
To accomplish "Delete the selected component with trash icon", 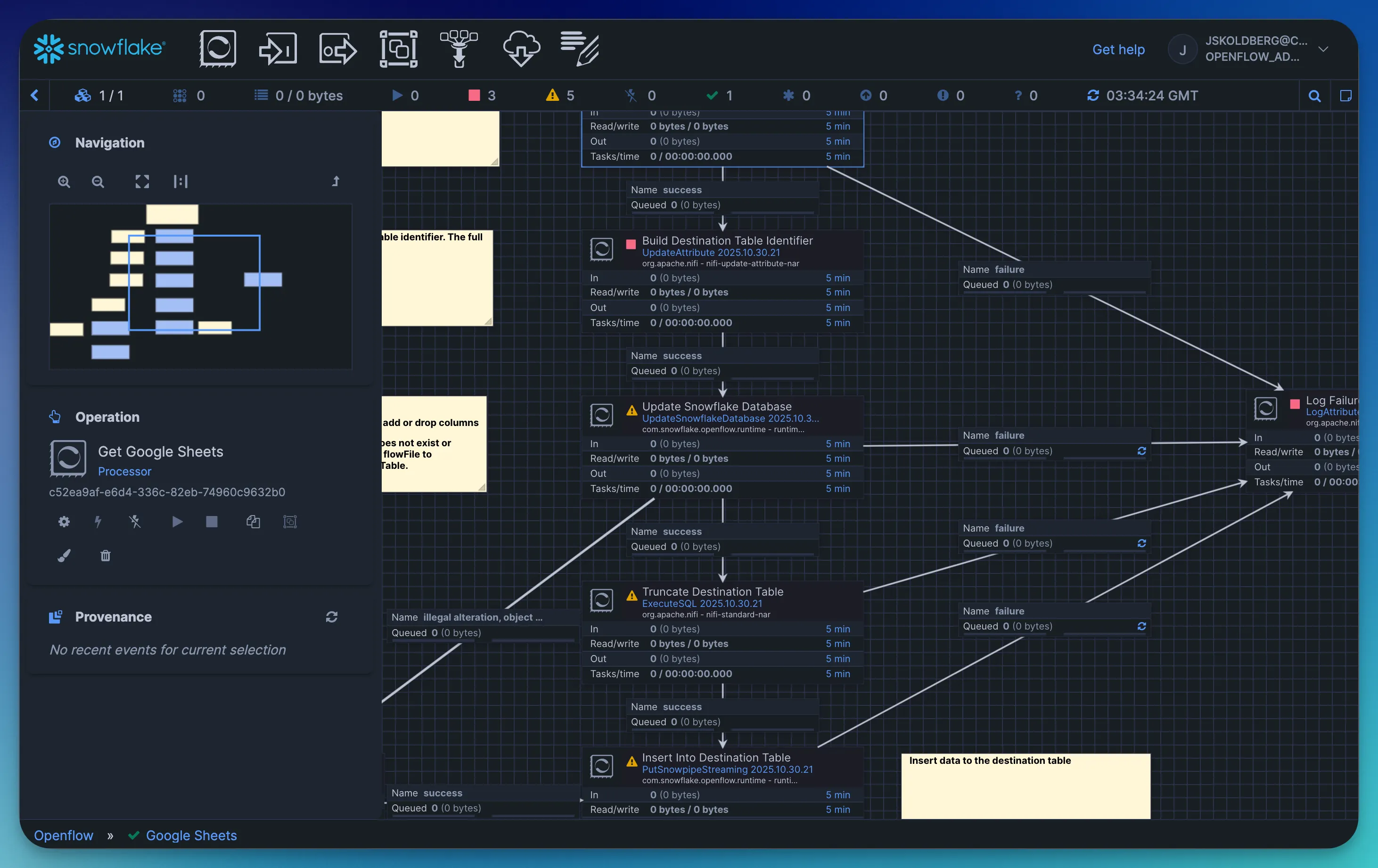I will 105,555.
